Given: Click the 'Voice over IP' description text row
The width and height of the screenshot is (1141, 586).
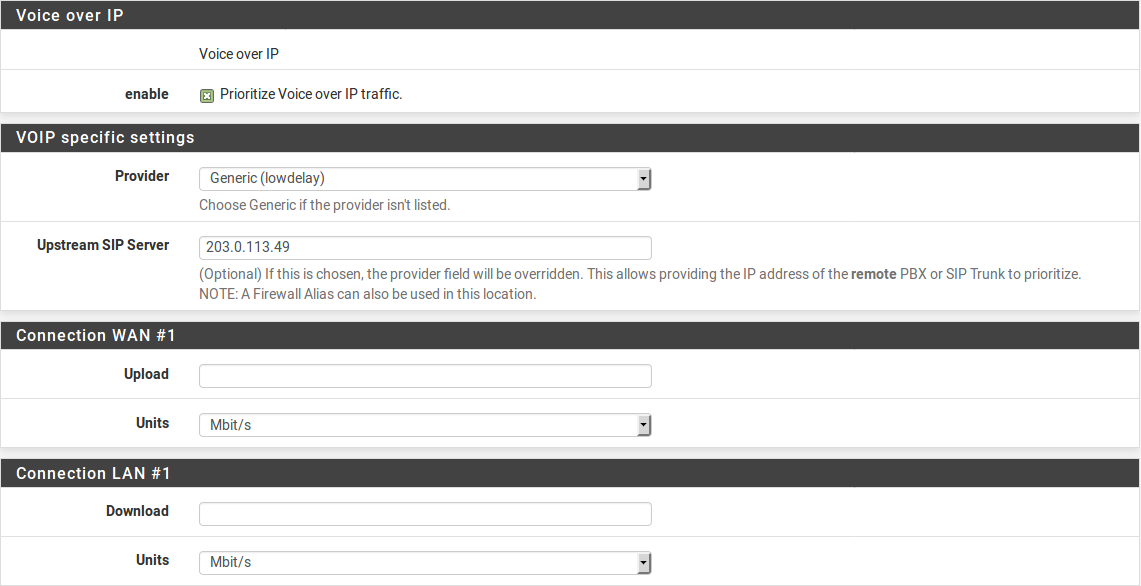Looking at the screenshot, I should click(239, 54).
